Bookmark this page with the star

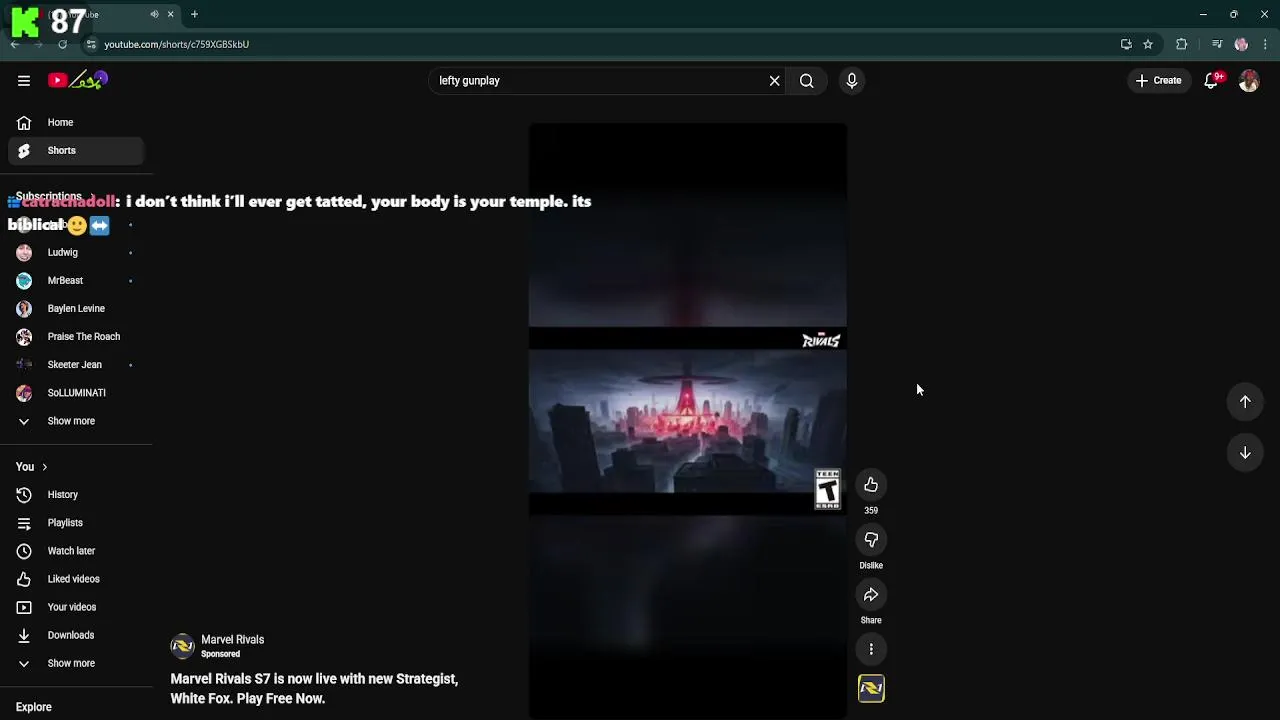click(1148, 44)
